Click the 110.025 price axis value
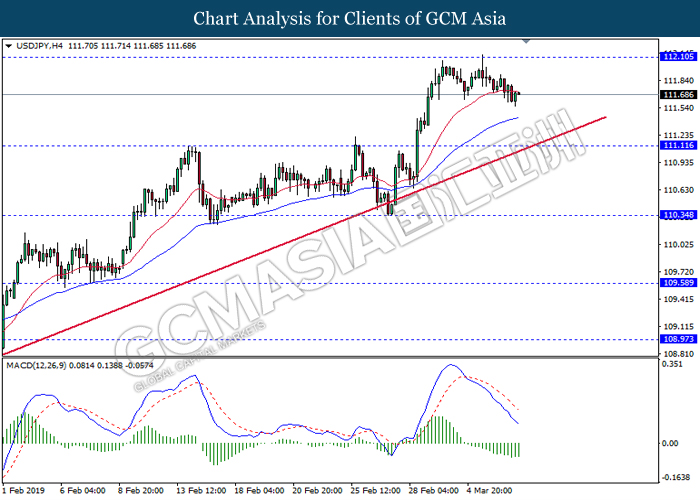Viewport: 700px width, 500px height. click(x=679, y=245)
